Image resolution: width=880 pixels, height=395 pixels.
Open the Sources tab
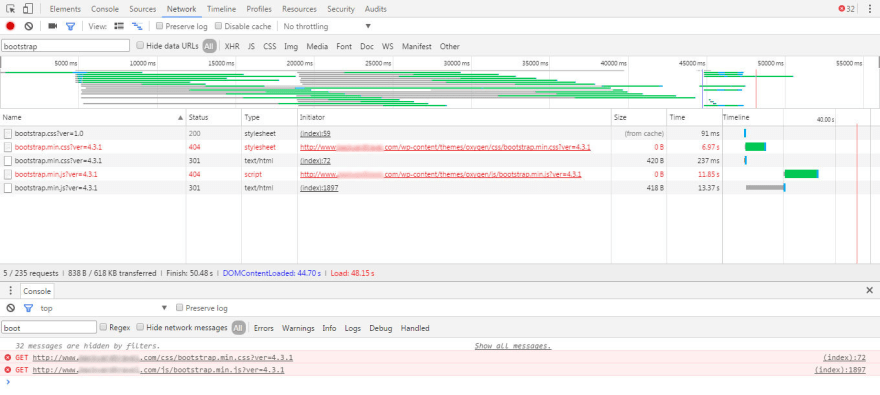tap(143, 9)
